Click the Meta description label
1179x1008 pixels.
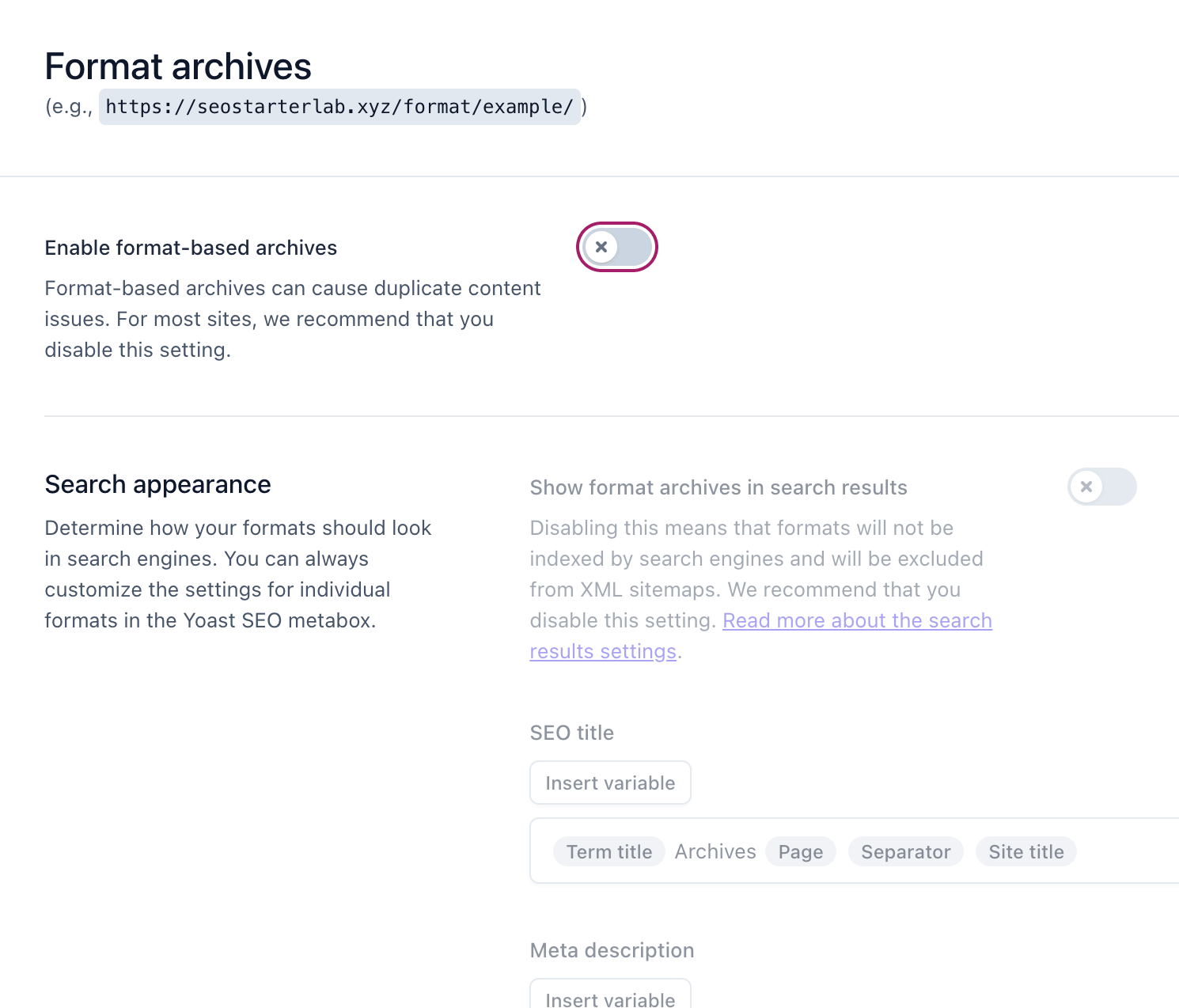point(612,949)
